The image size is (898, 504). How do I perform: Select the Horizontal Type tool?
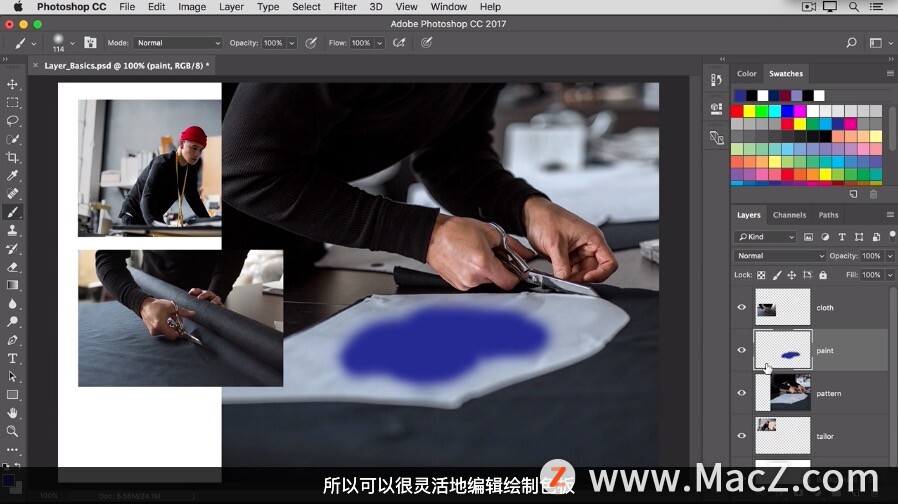click(12, 358)
